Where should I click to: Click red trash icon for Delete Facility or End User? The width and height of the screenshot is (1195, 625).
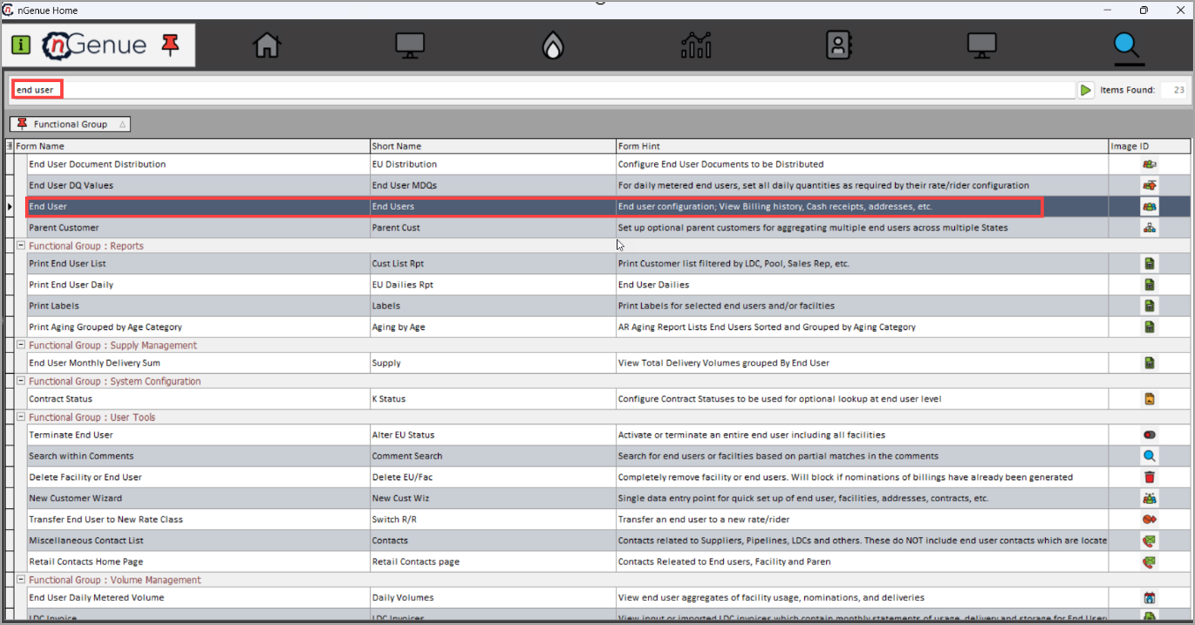click(x=1149, y=477)
